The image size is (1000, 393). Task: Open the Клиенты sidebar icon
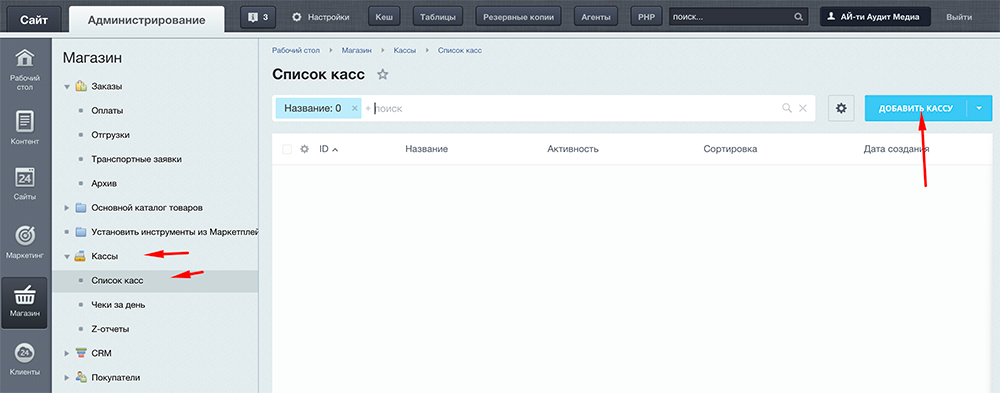click(x=25, y=352)
